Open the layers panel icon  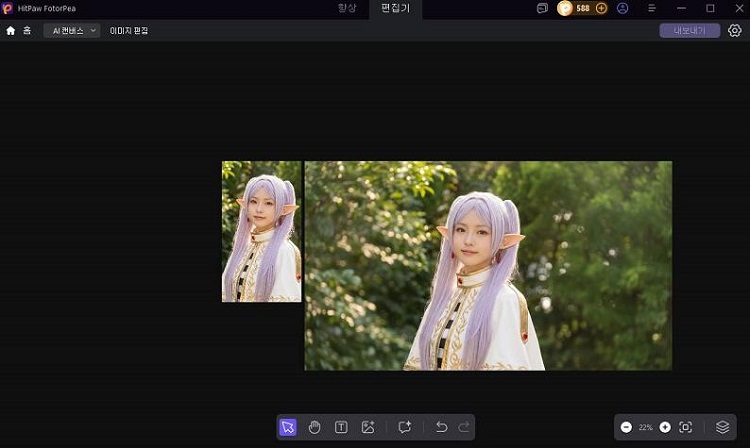[x=723, y=427]
